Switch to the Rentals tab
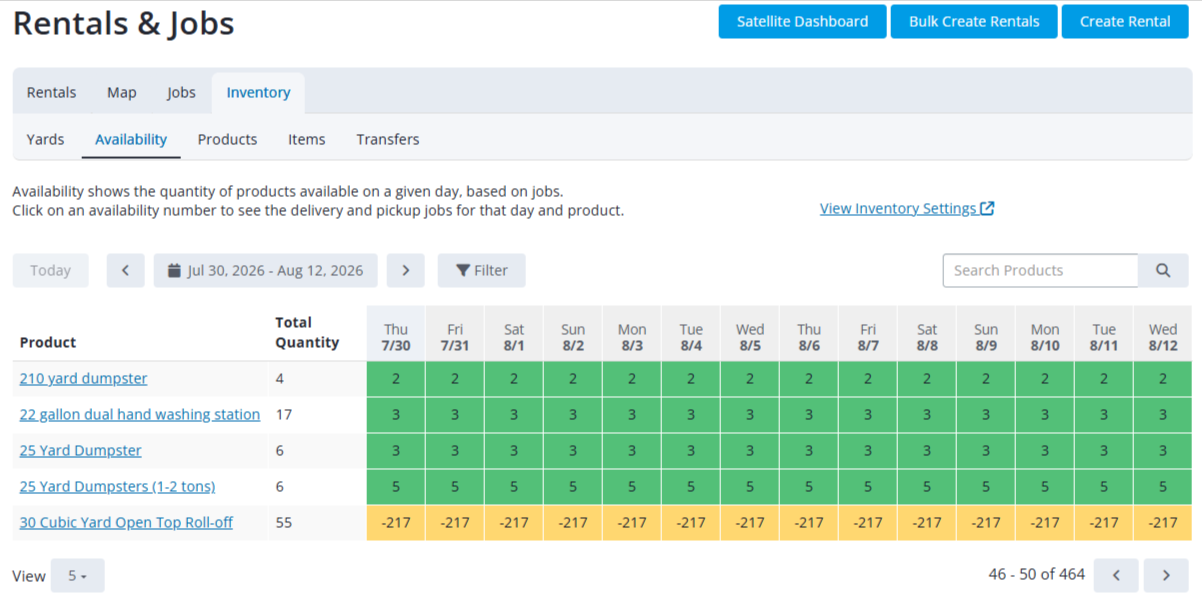The height and width of the screenshot is (600, 1202). pyautogui.click(x=51, y=92)
